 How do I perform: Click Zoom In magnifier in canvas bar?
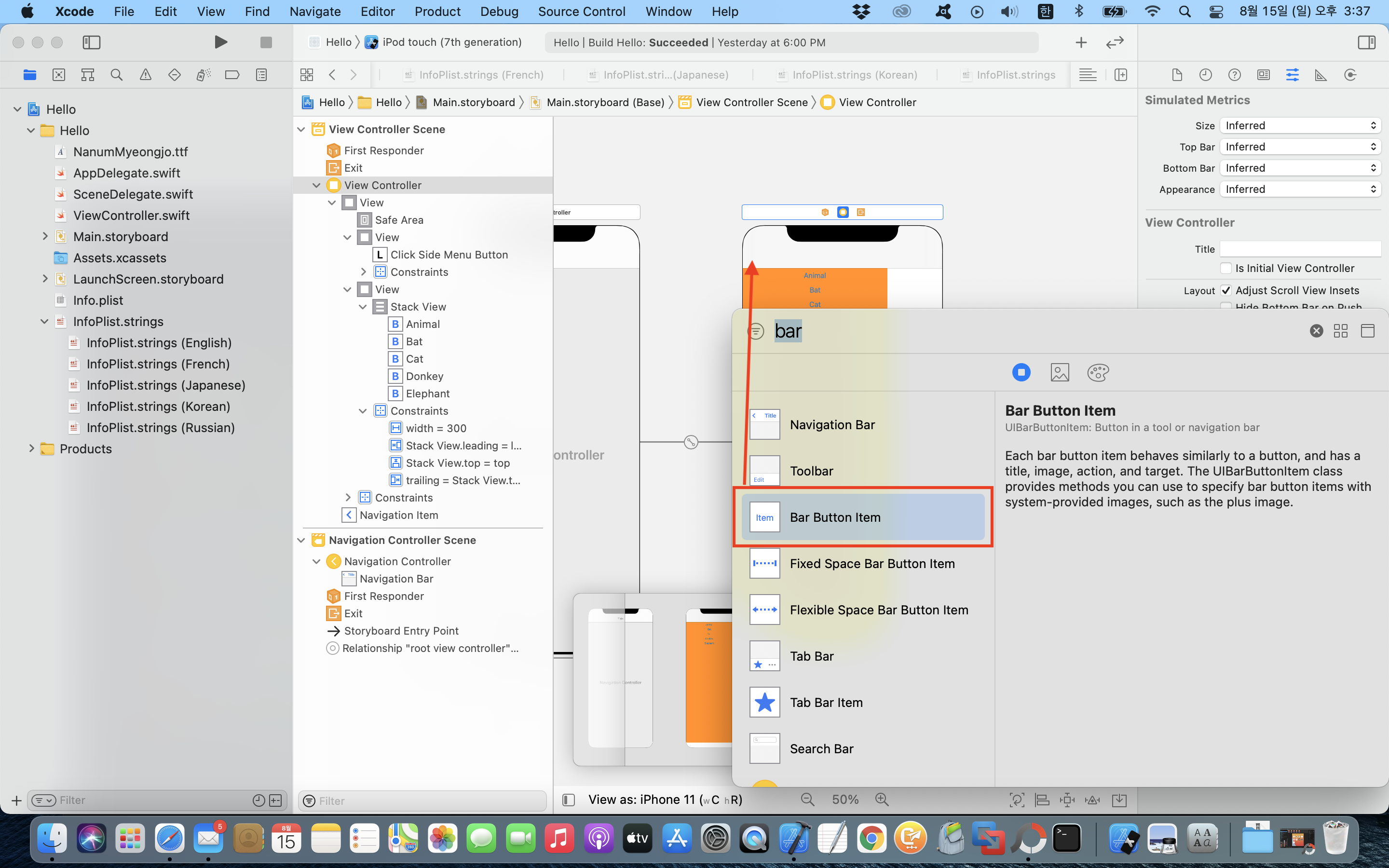[882, 799]
